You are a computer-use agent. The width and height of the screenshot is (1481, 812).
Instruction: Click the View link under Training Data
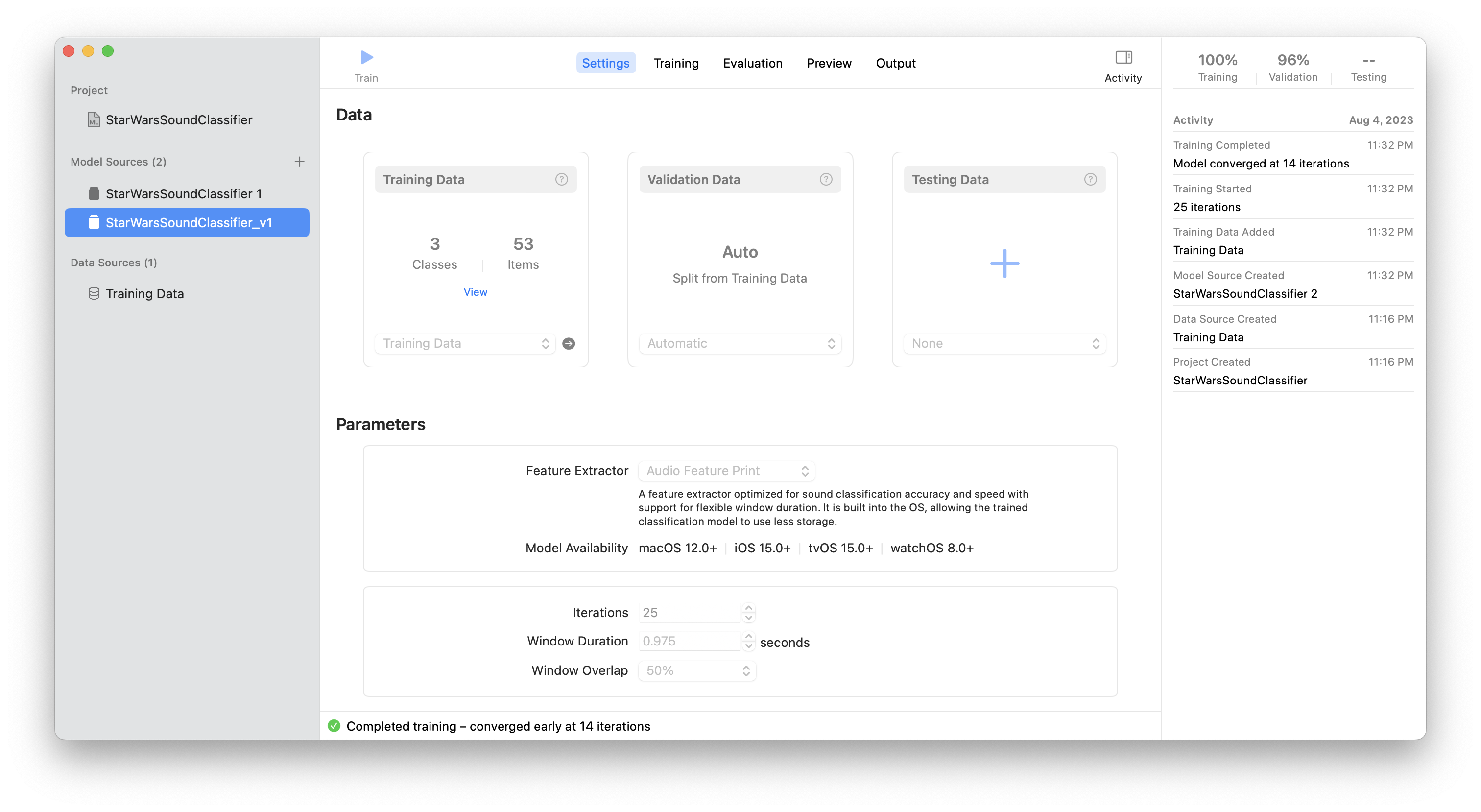(x=475, y=292)
